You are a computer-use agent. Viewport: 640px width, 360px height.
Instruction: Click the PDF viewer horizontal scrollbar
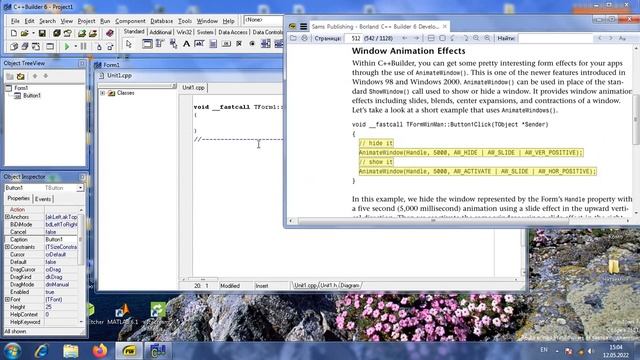click(x=459, y=220)
